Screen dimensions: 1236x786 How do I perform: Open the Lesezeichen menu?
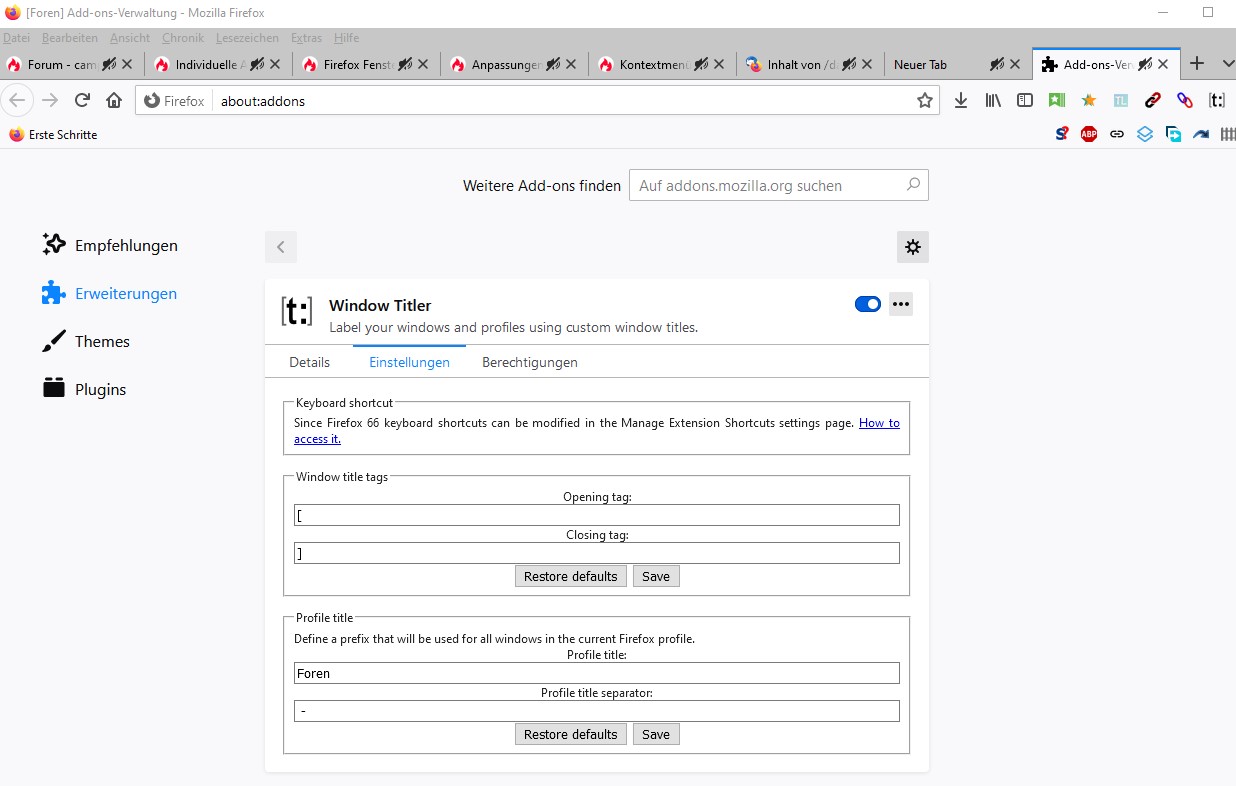pos(247,38)
